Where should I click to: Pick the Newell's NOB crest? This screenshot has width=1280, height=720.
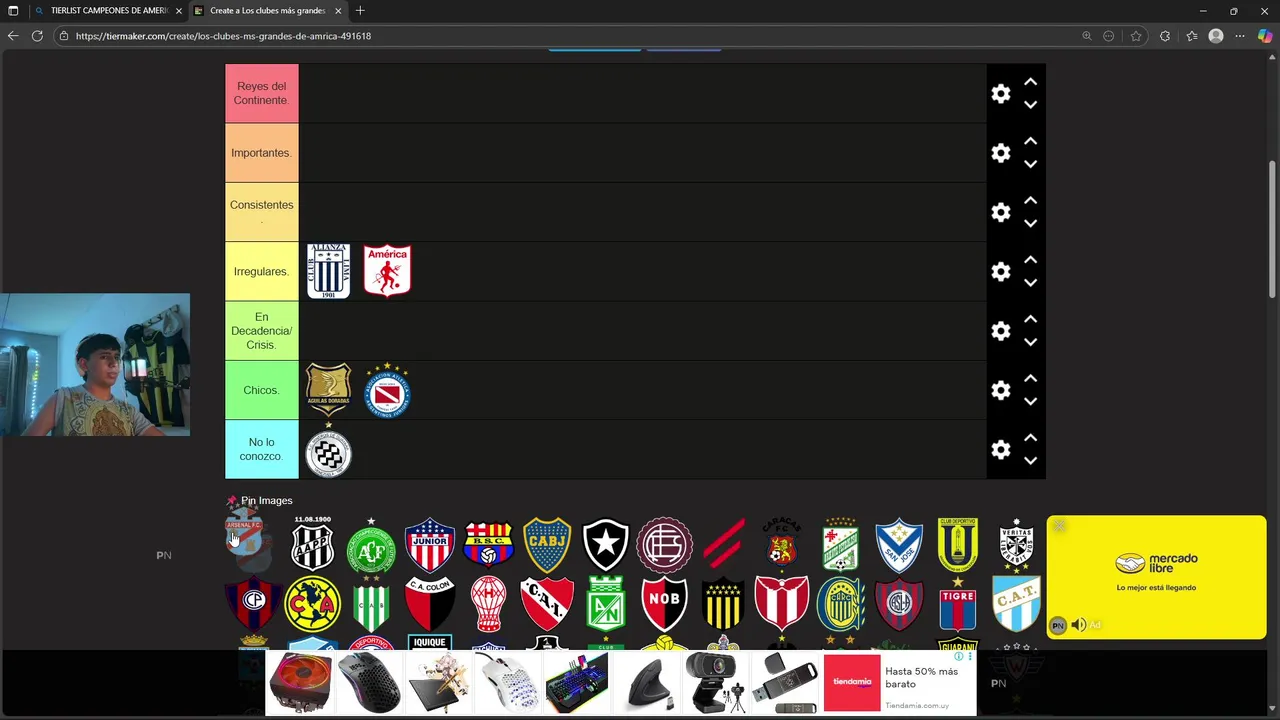tap(665, 603)
